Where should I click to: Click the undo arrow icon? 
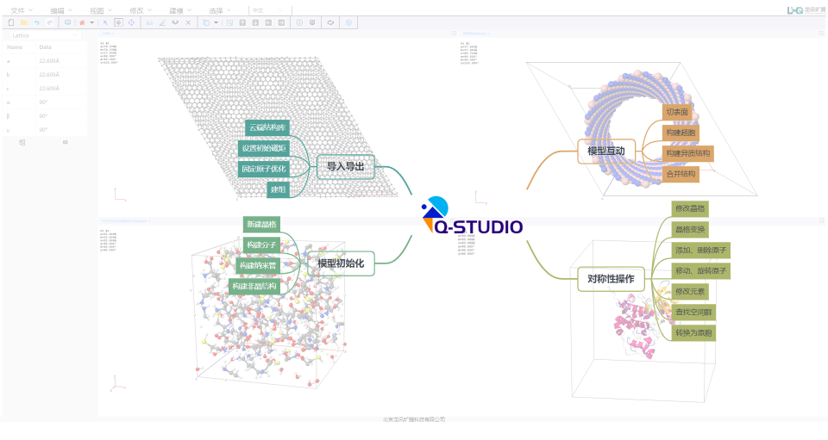(x=37, y=22)
